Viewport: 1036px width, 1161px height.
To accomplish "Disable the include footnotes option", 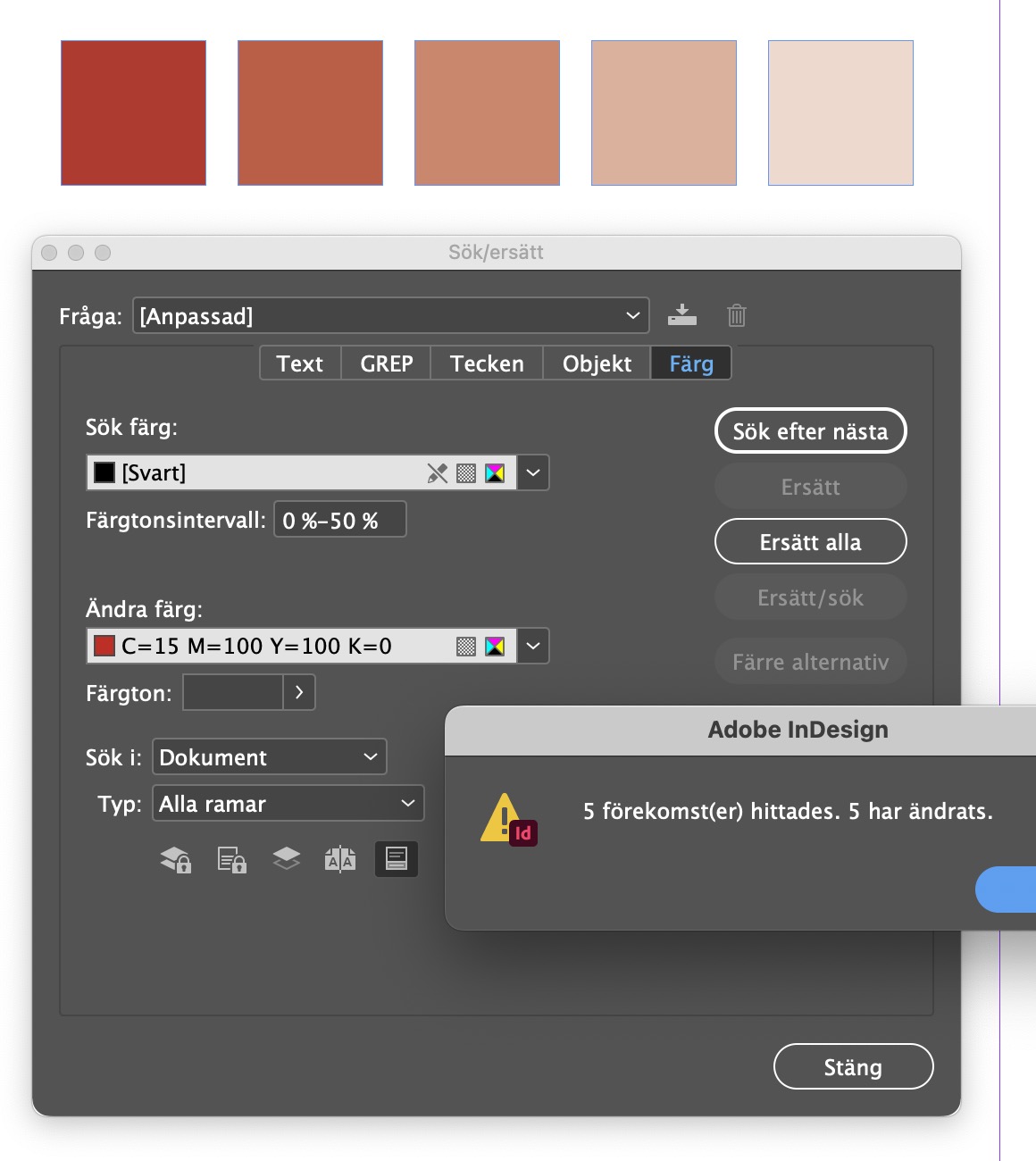I will [396, 859].
